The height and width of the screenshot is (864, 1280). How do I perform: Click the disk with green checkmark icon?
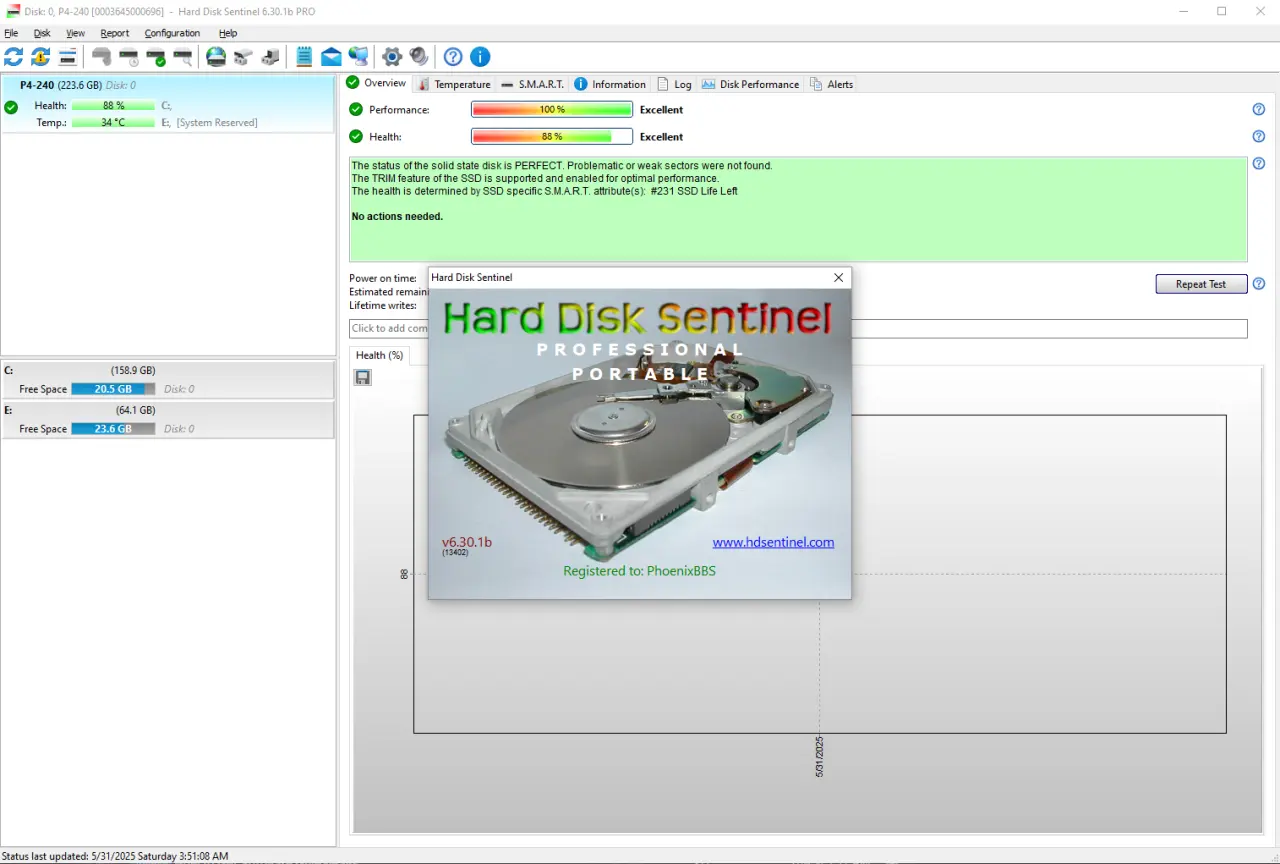[x=155, y=56]
